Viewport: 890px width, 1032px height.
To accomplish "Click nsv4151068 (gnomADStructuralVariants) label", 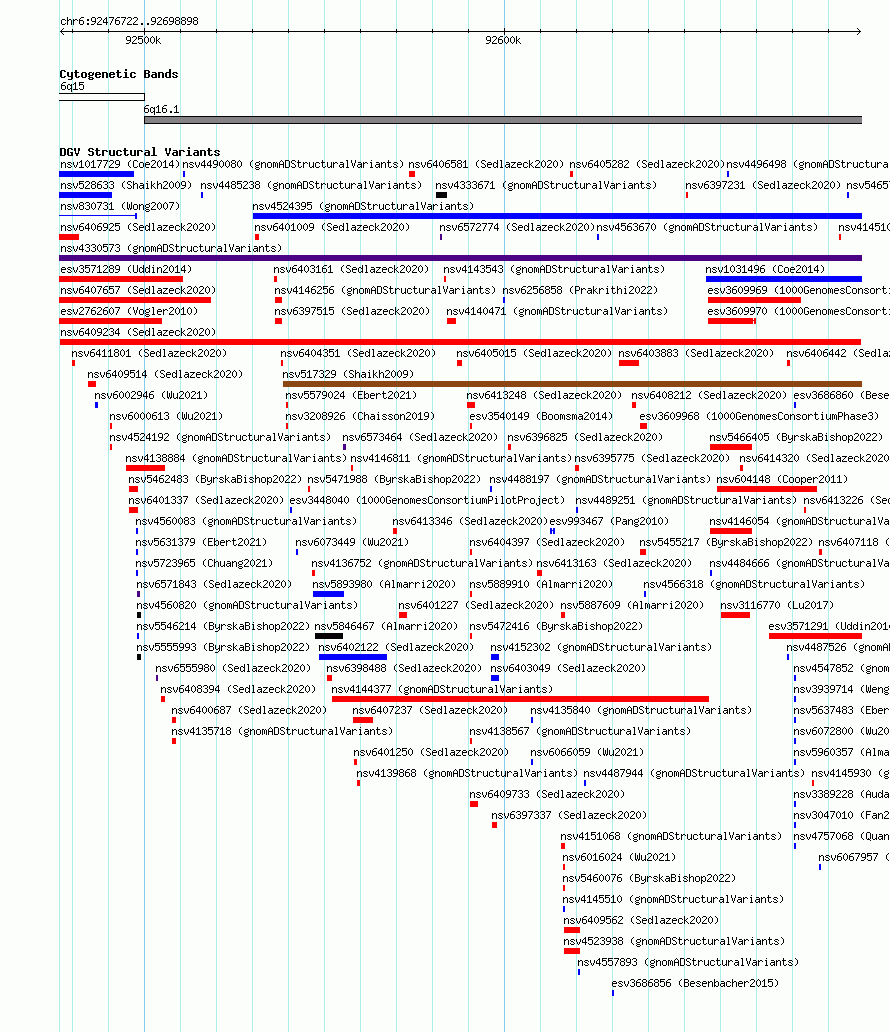I will (671, 836).
